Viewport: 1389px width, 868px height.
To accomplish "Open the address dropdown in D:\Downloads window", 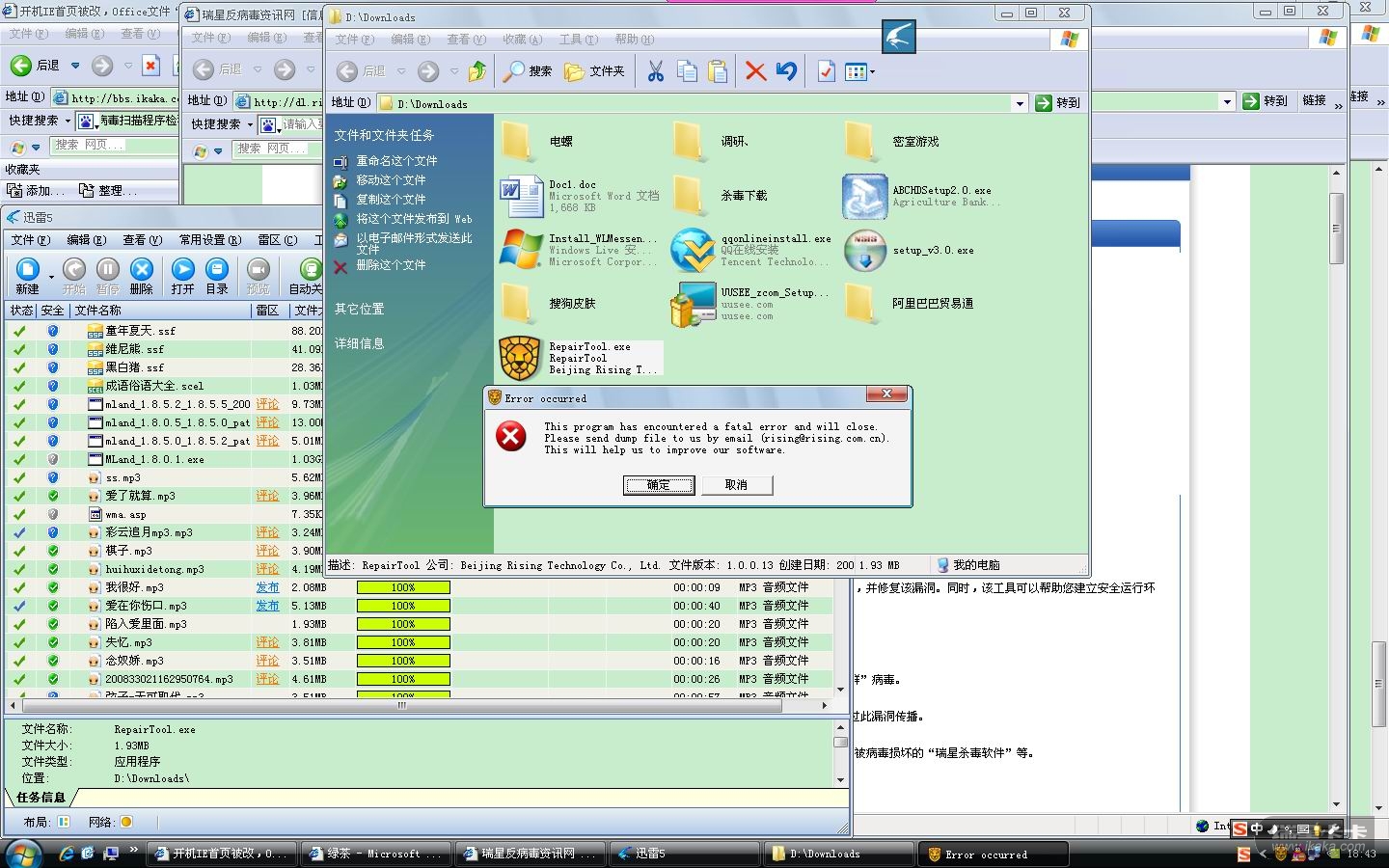I will [1020, 103].
